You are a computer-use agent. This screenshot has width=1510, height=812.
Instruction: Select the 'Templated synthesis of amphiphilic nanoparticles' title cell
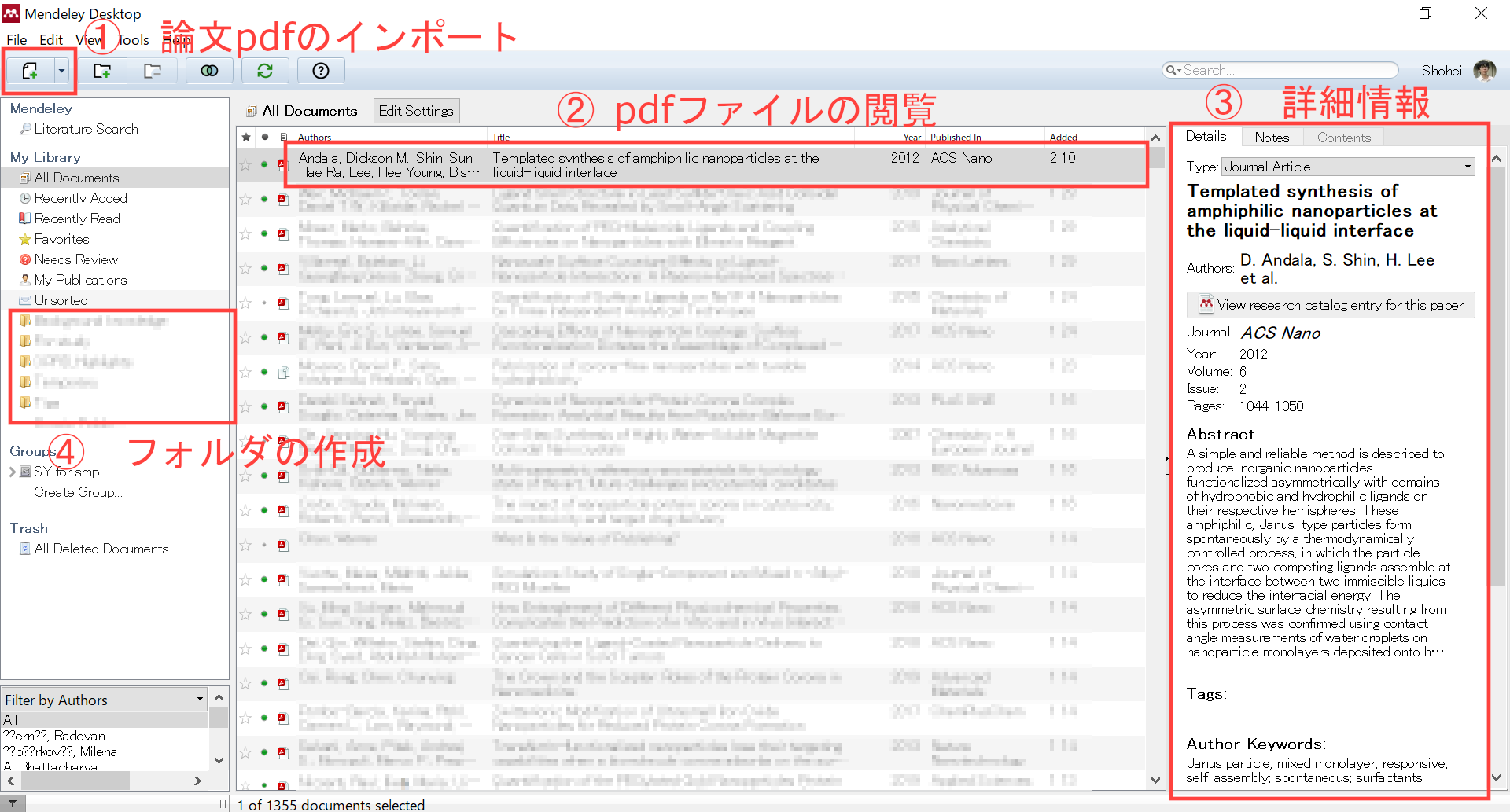(656, 165)
